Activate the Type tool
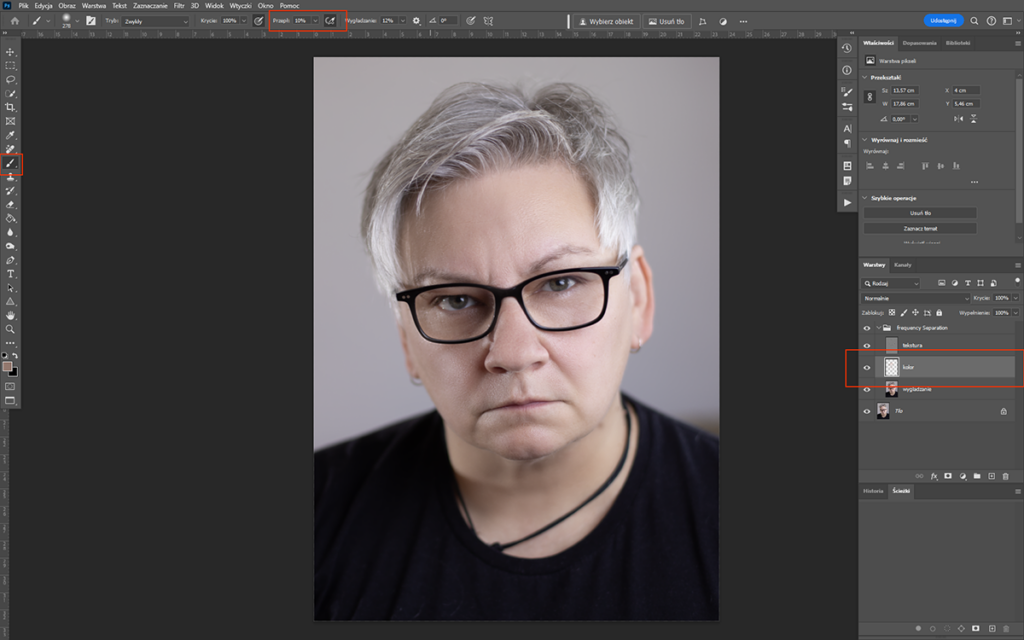Screen dimensions: 1024x640 [11, 273]
